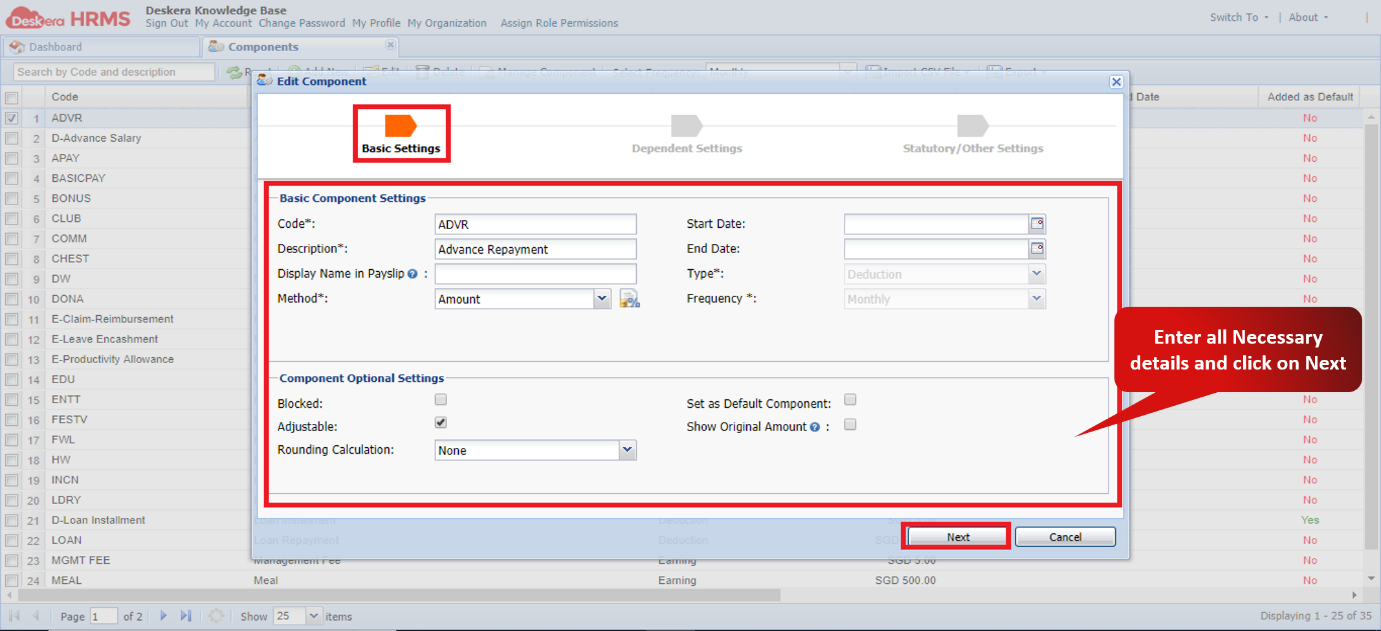This screenshot has width=1381, height=631.
Task: Click the Cancel button
Action: 1065,537
